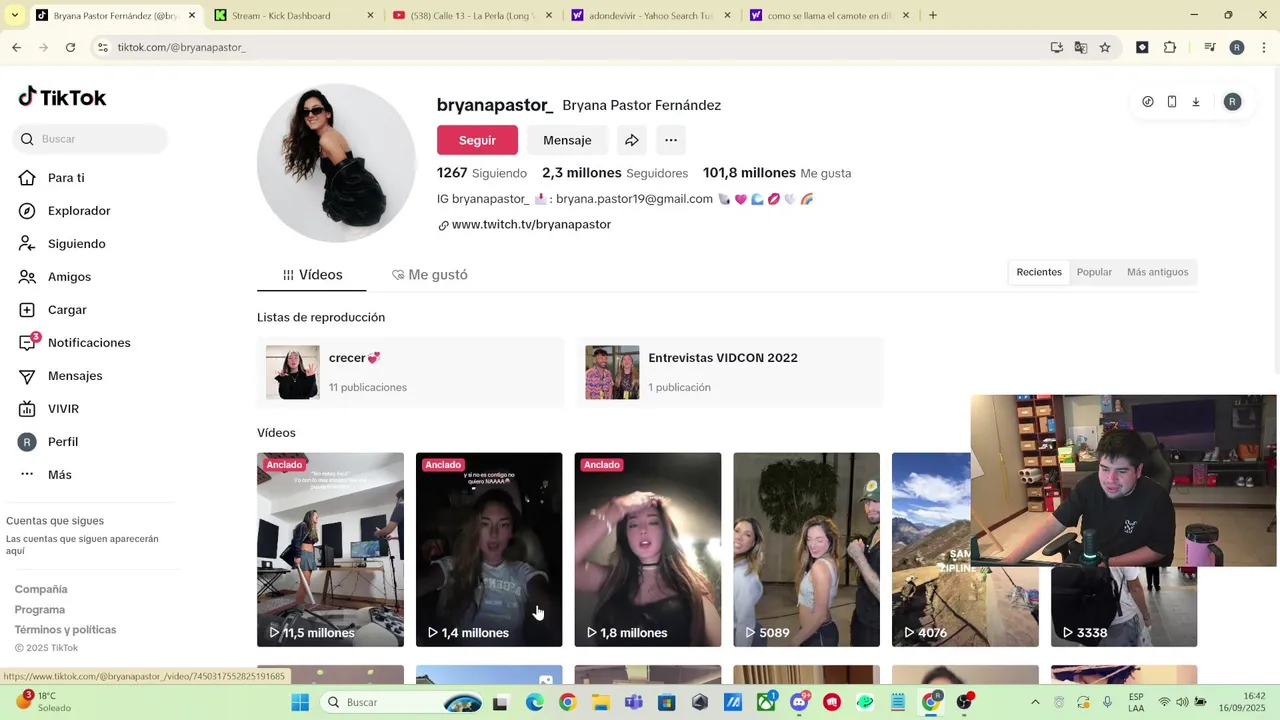Open the browser extensions puzzle icon
Viewport: 1280px width, 720px height.
tap(1170, 47)
